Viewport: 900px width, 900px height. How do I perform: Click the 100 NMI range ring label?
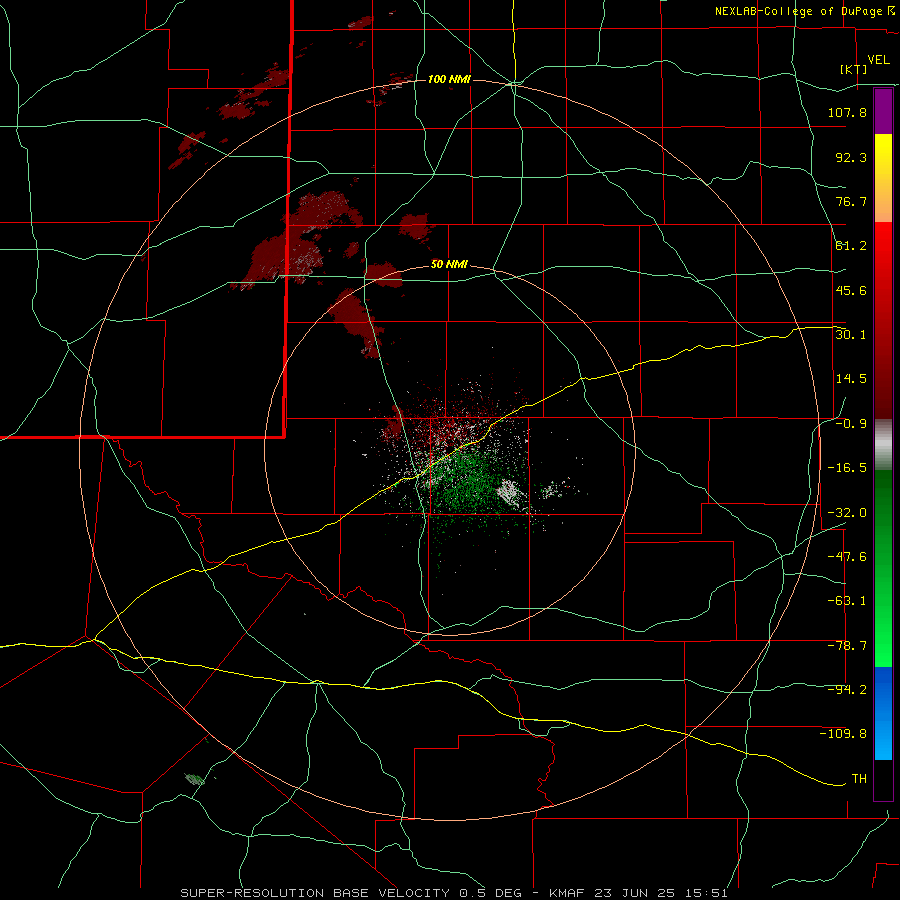tap(449, 79)
